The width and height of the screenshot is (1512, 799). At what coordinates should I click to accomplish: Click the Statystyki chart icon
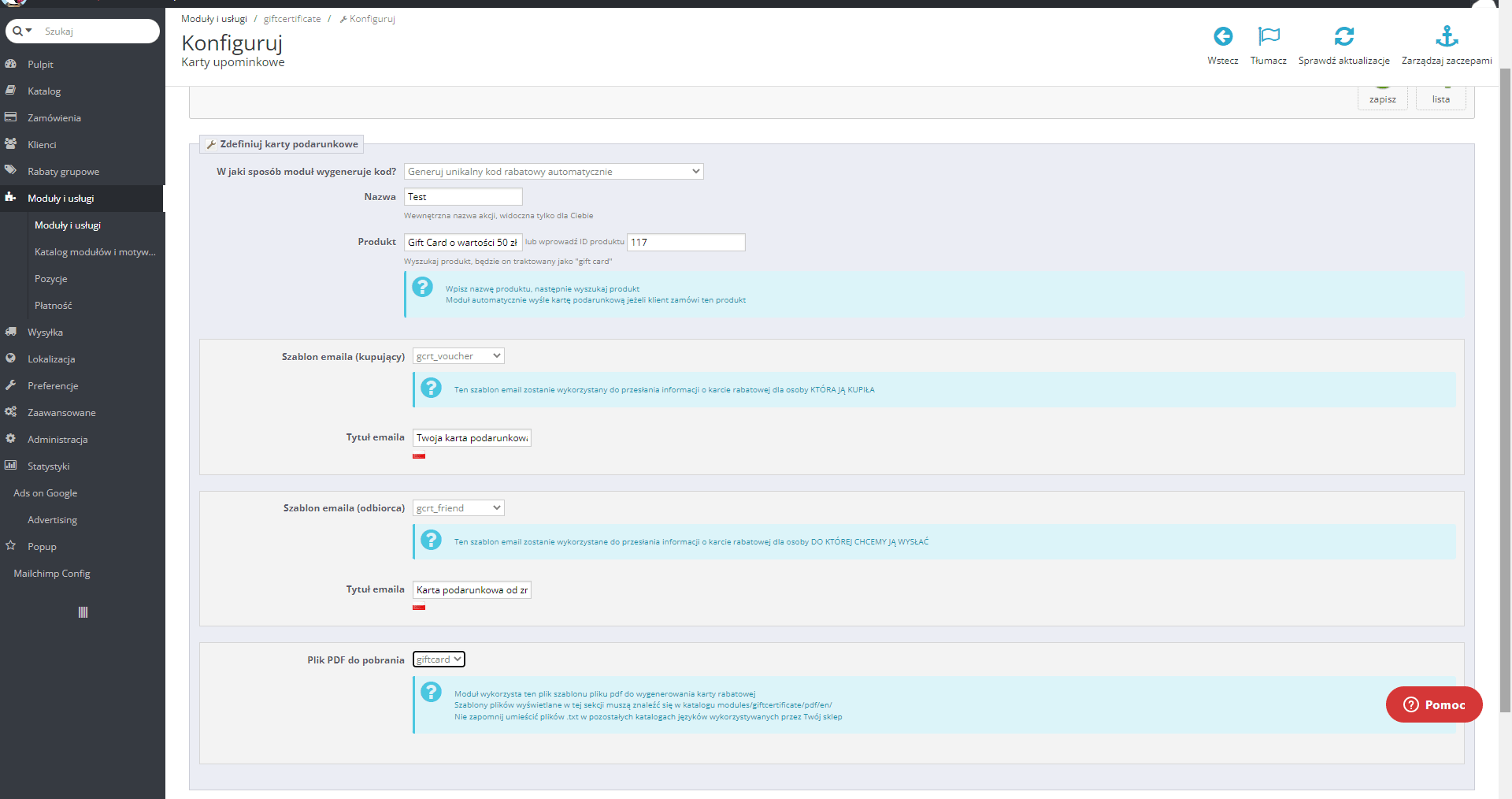[11, 466]
